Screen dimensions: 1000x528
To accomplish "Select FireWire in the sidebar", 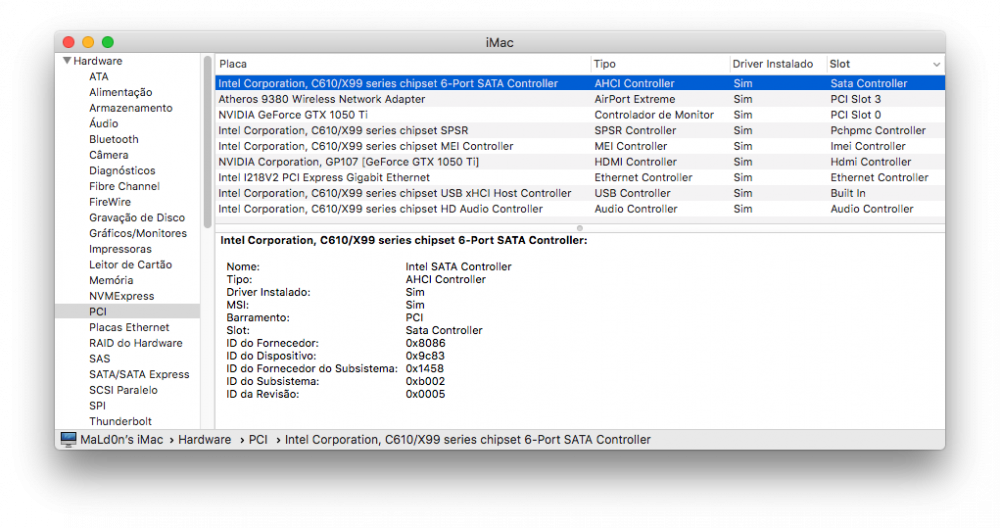I will pyautogui.click(x=110, y=202).
